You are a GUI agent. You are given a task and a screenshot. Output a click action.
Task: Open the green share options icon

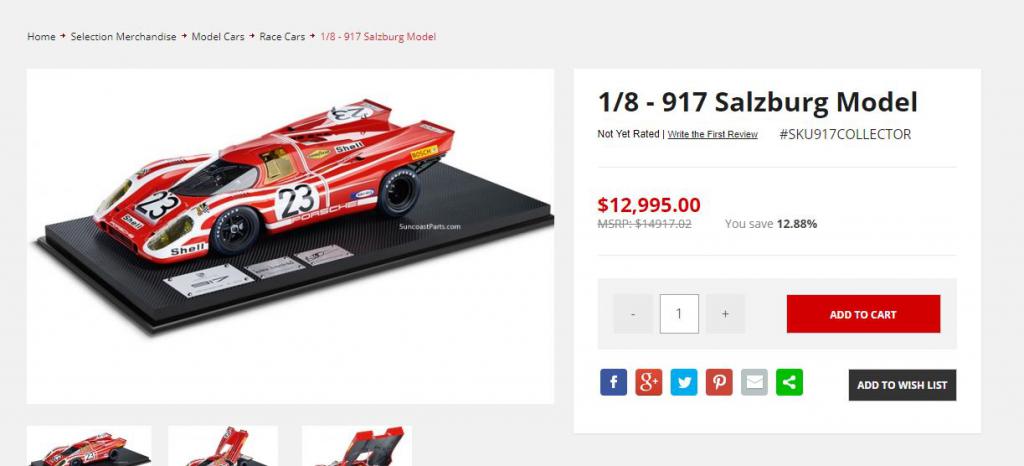click(790, 382)
